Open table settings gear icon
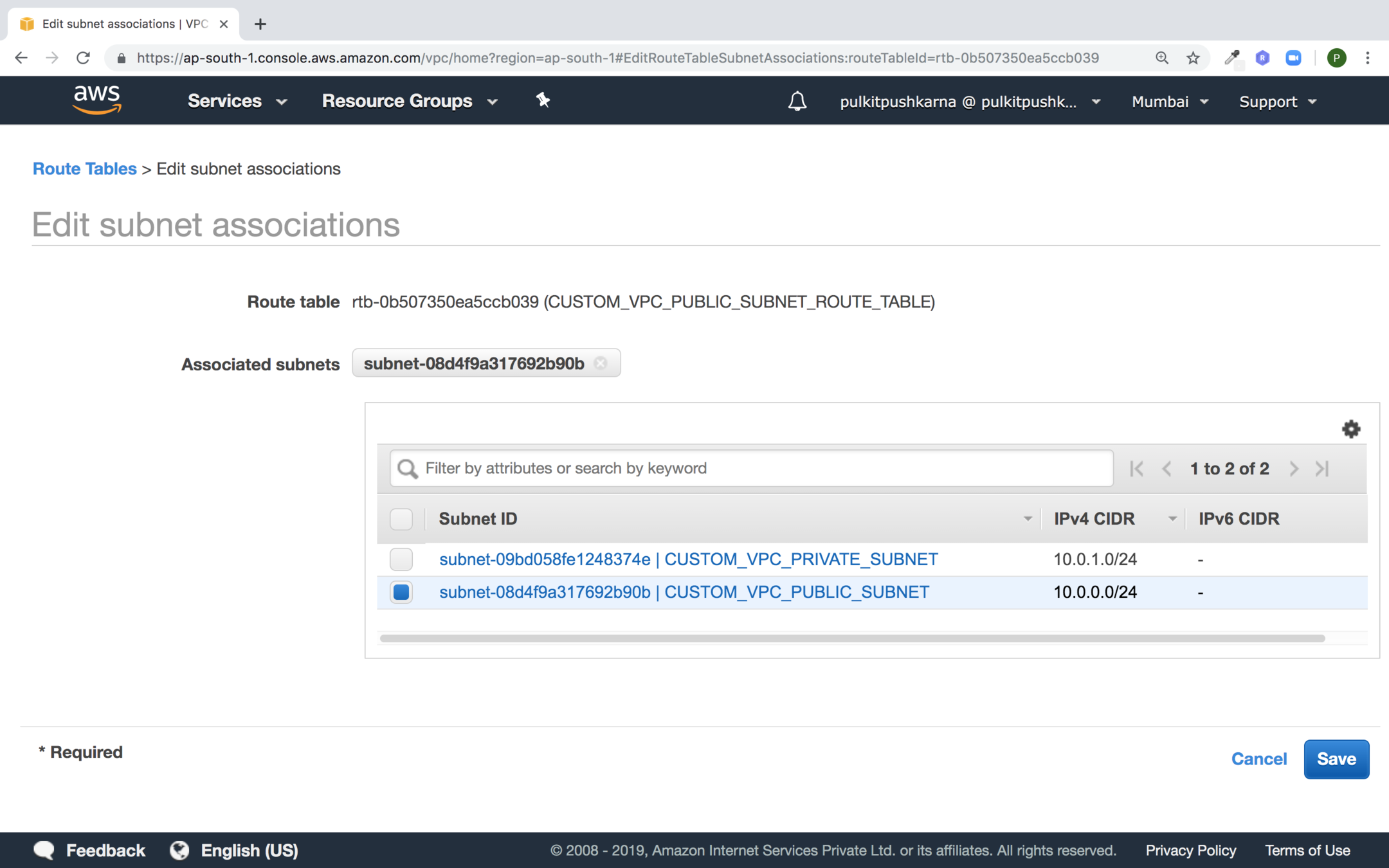This screenshot has width=1389, height=868. (1350, 429)
